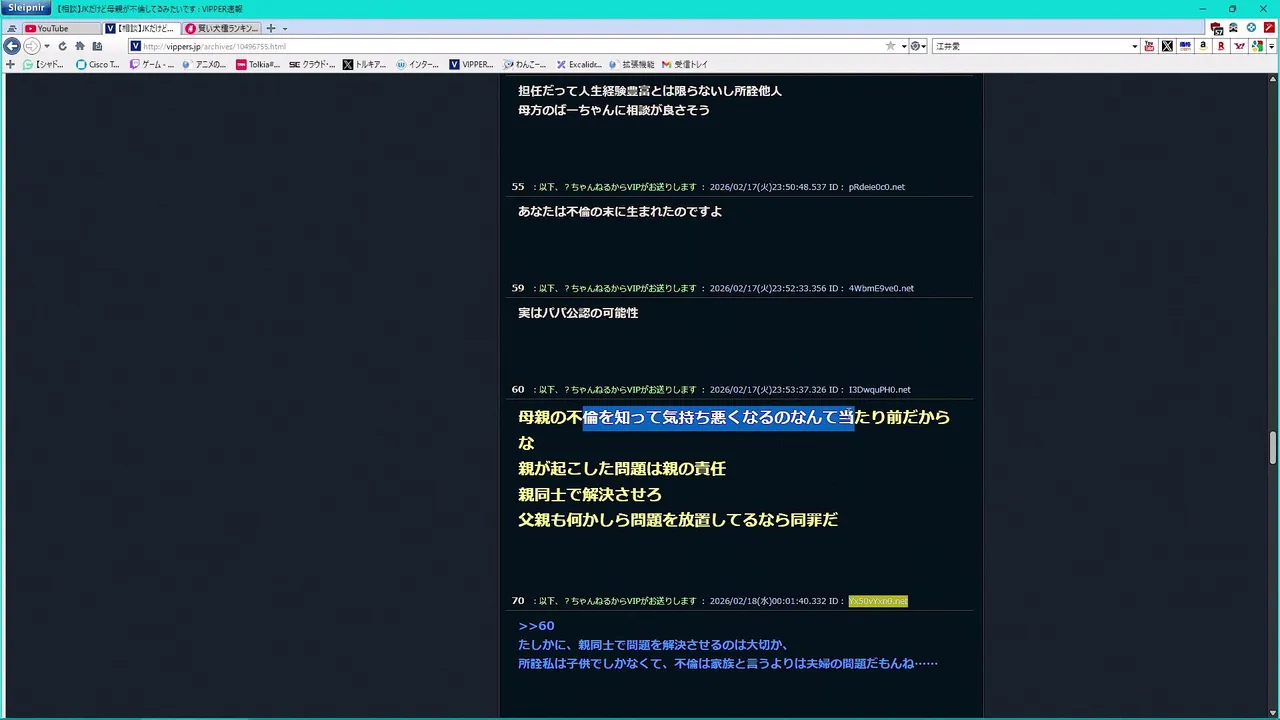Open the Tolkia#... bookmark
The height and width of the screenshot is (720, 1280).
click(258, 64)
